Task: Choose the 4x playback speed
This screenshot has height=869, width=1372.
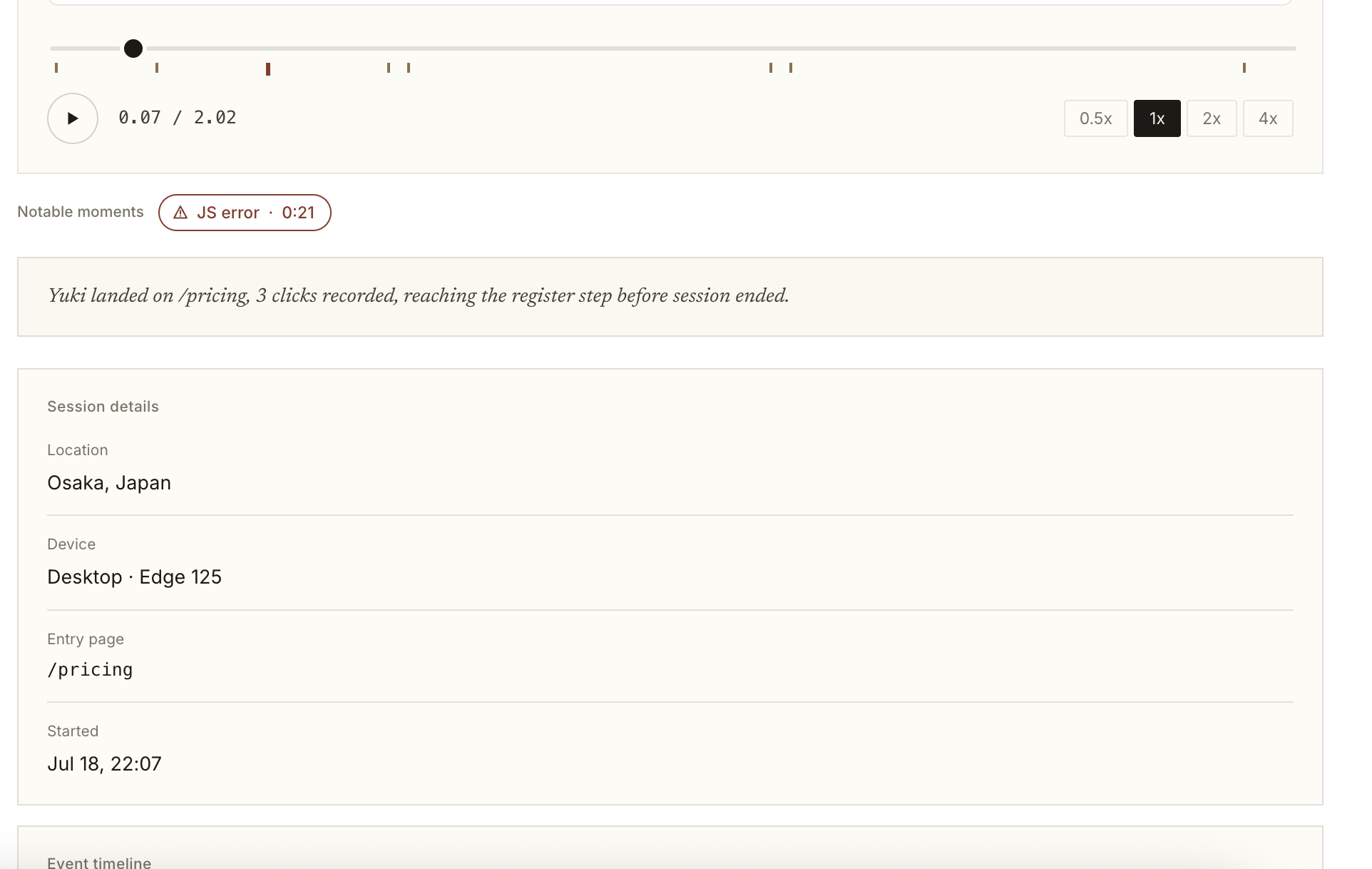Action: click(1267, 118)
